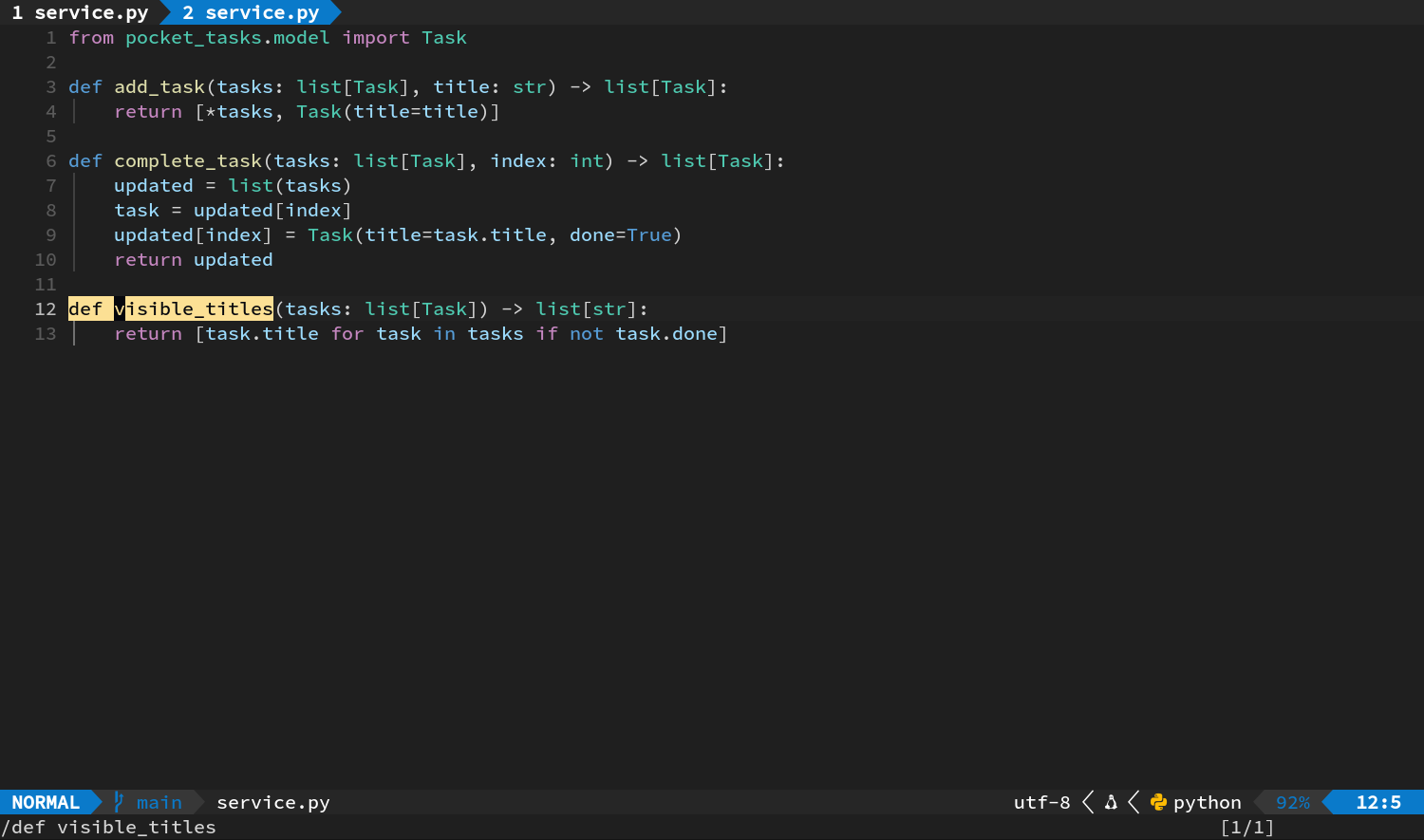This screenshot has height=840, width=1424.
Task: Click the python filetype label
Action: tap(1208, 803)
